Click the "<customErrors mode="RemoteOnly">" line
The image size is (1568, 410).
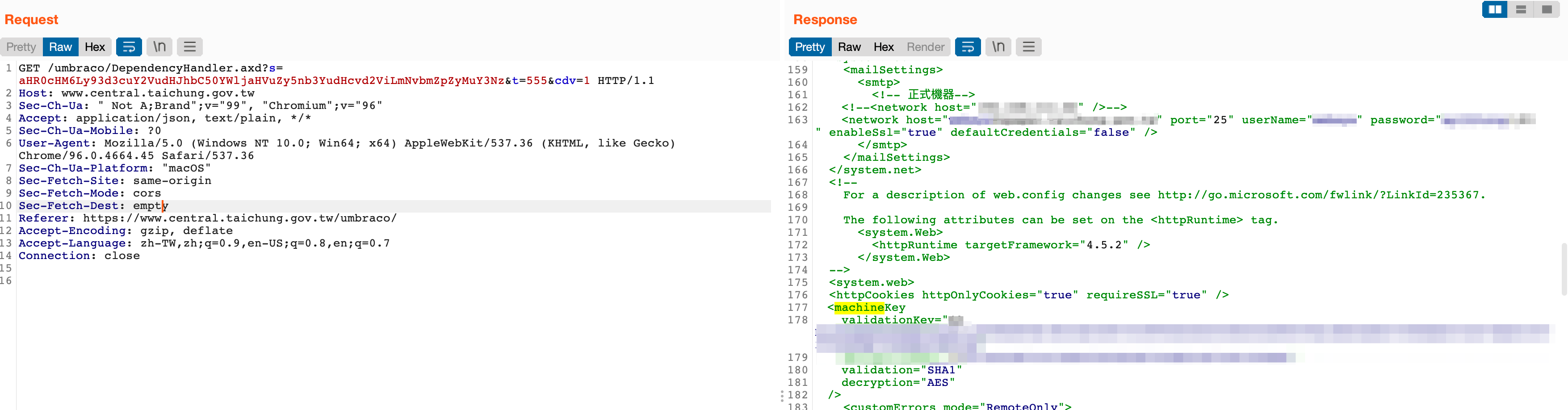click(x=957, y=406)
